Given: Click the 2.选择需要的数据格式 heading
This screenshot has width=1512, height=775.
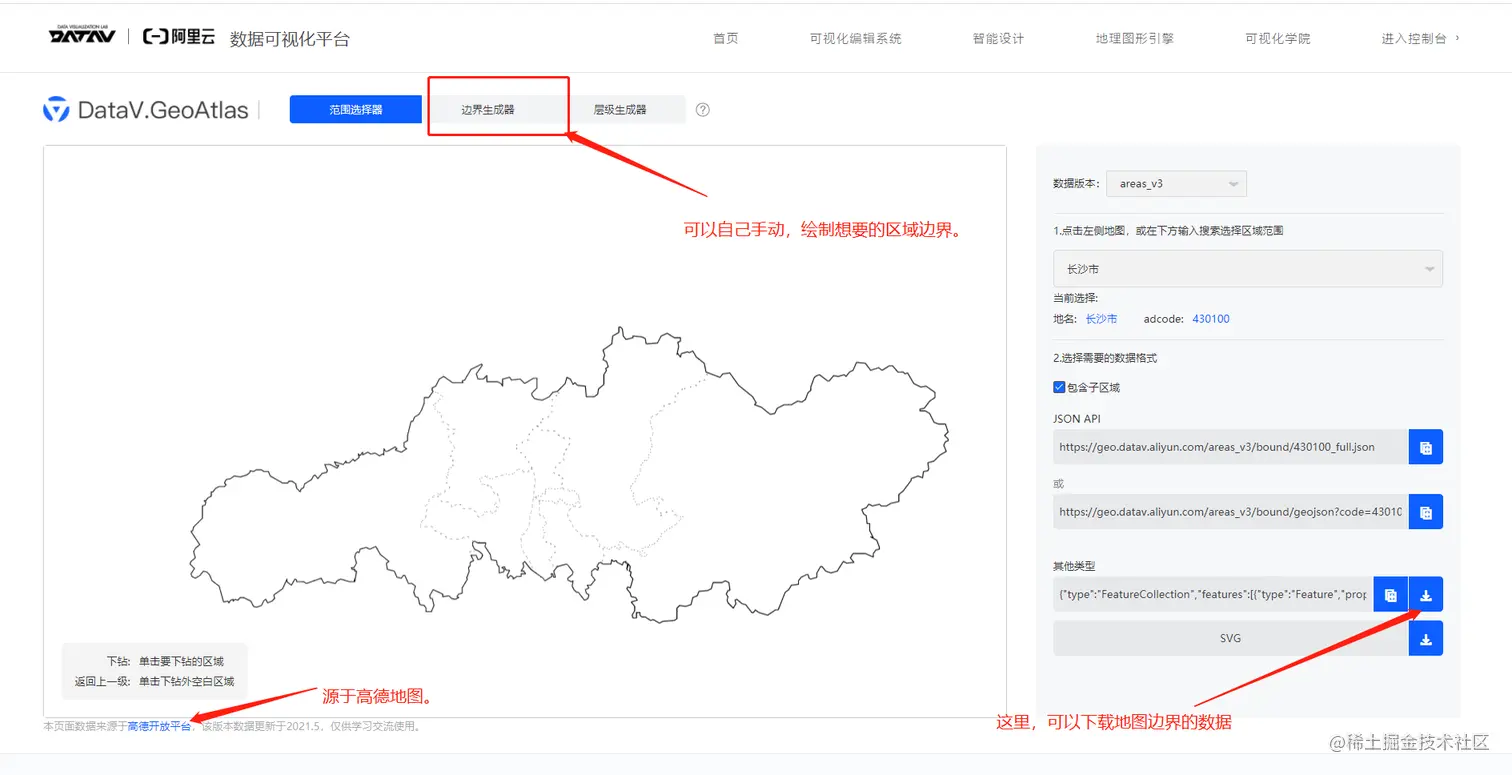Looking at the screenshot, I should (1105, 358).
